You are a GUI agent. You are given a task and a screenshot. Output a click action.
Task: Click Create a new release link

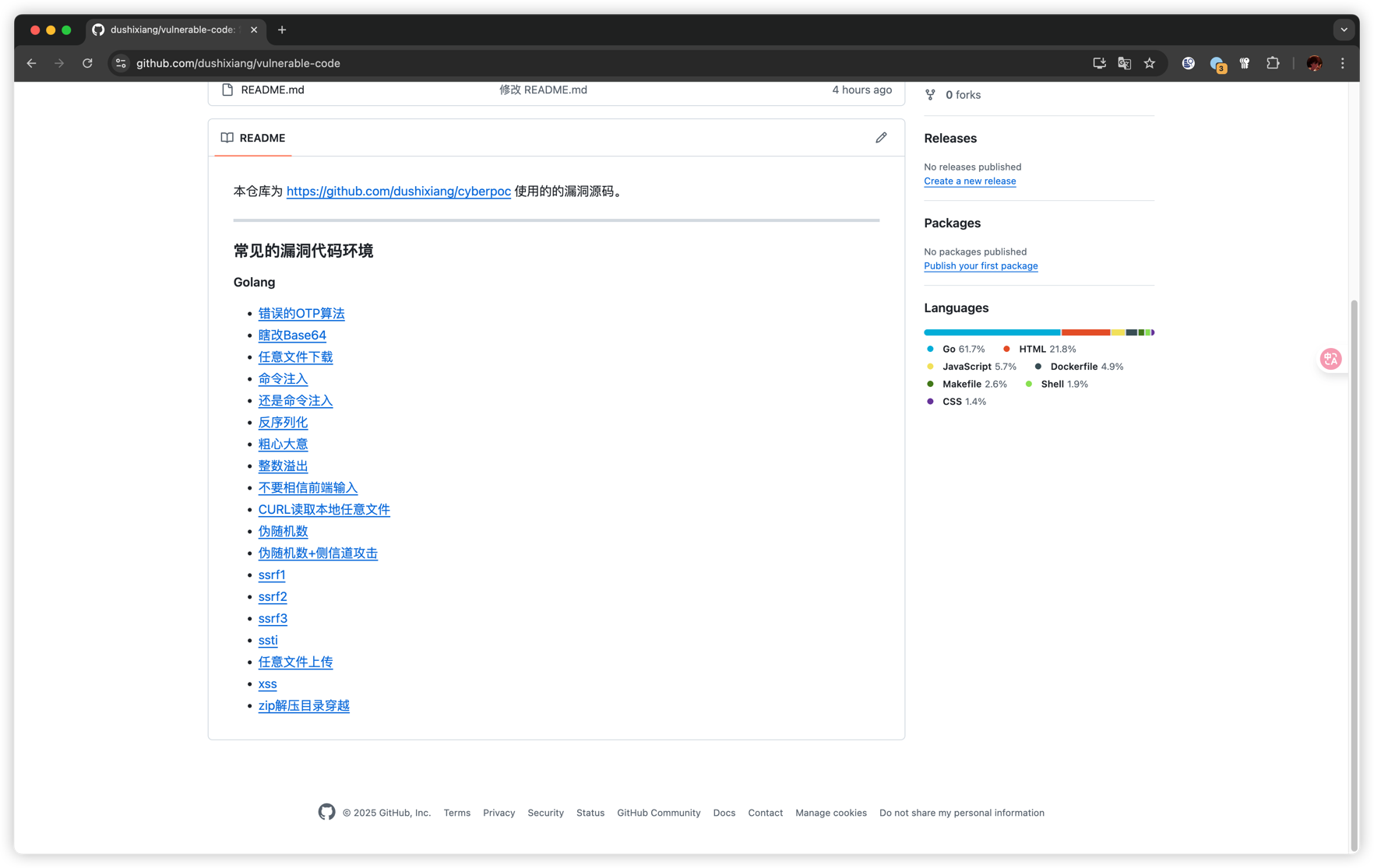point(969,181)
